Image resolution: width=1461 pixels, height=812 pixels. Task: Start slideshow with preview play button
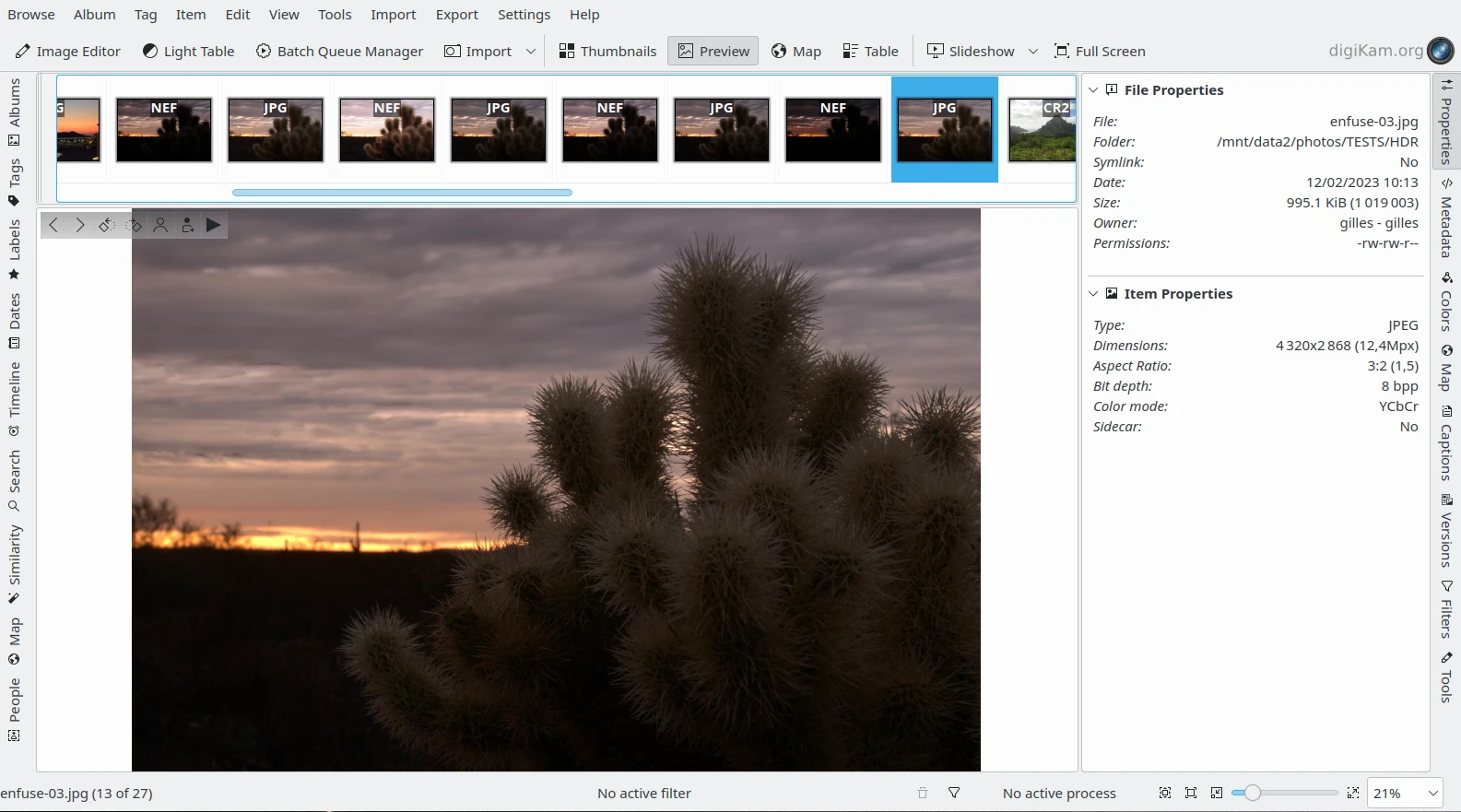(x=214, y=225)
